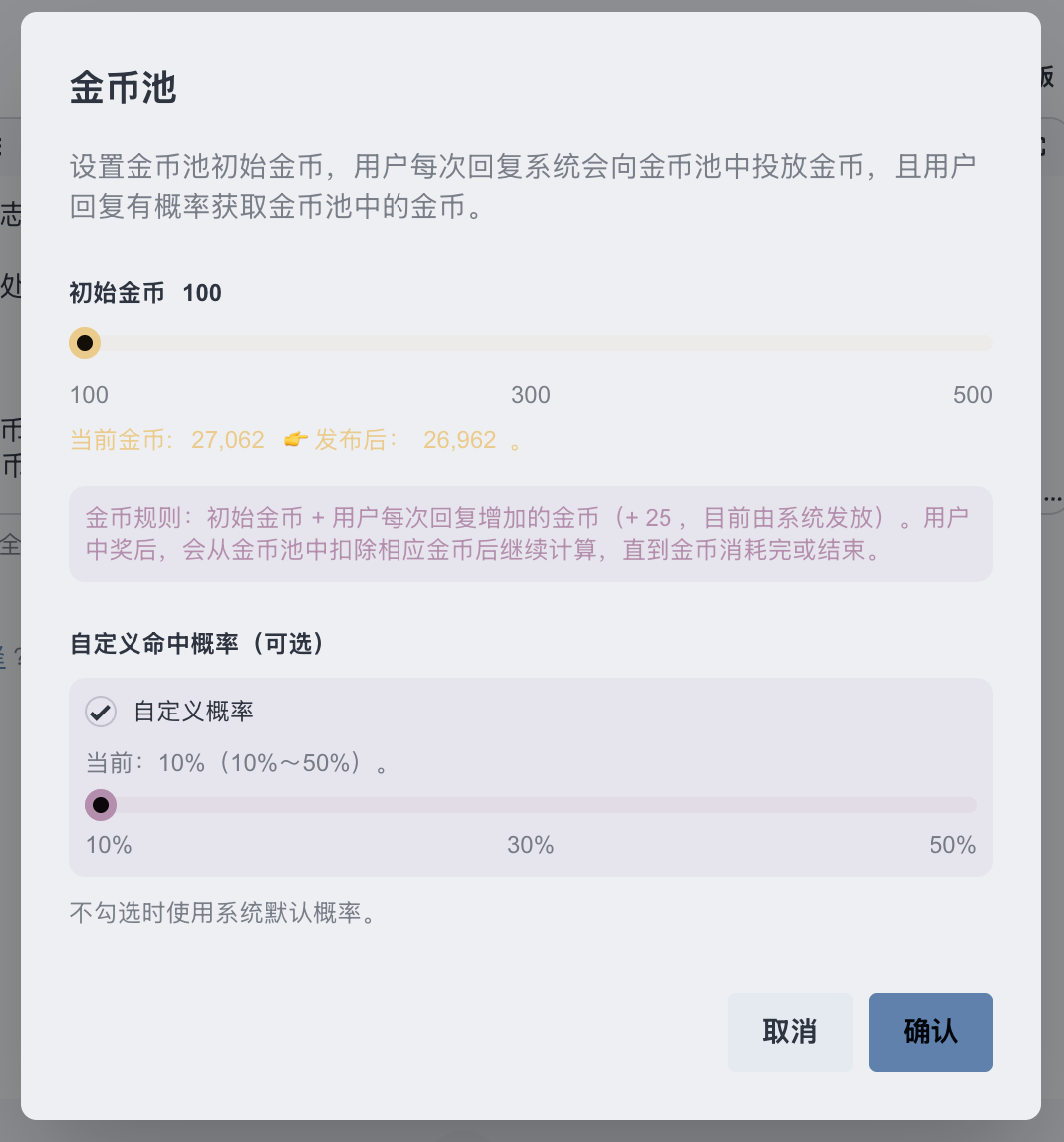1064x1142 pixels.
Task: Click the 当前金币 27,062 value
Action: click(x=228, y=440)
